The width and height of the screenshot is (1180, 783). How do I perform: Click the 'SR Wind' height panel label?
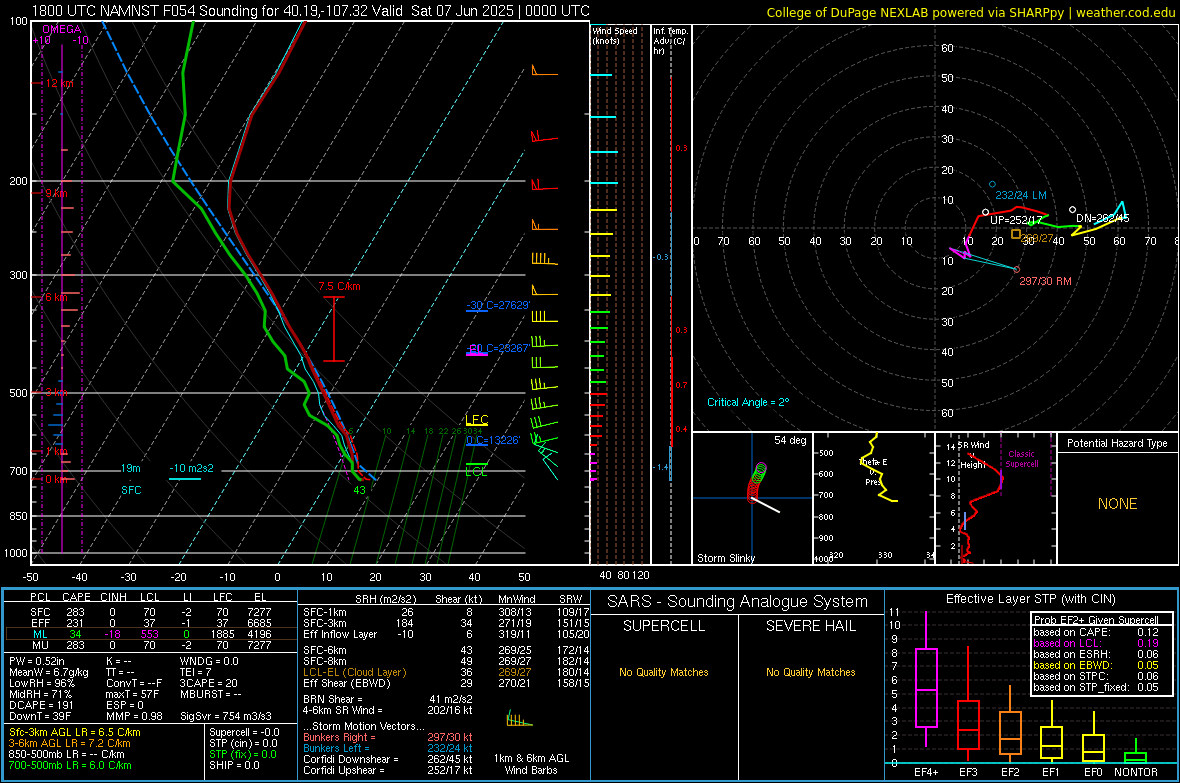(973, 455)
